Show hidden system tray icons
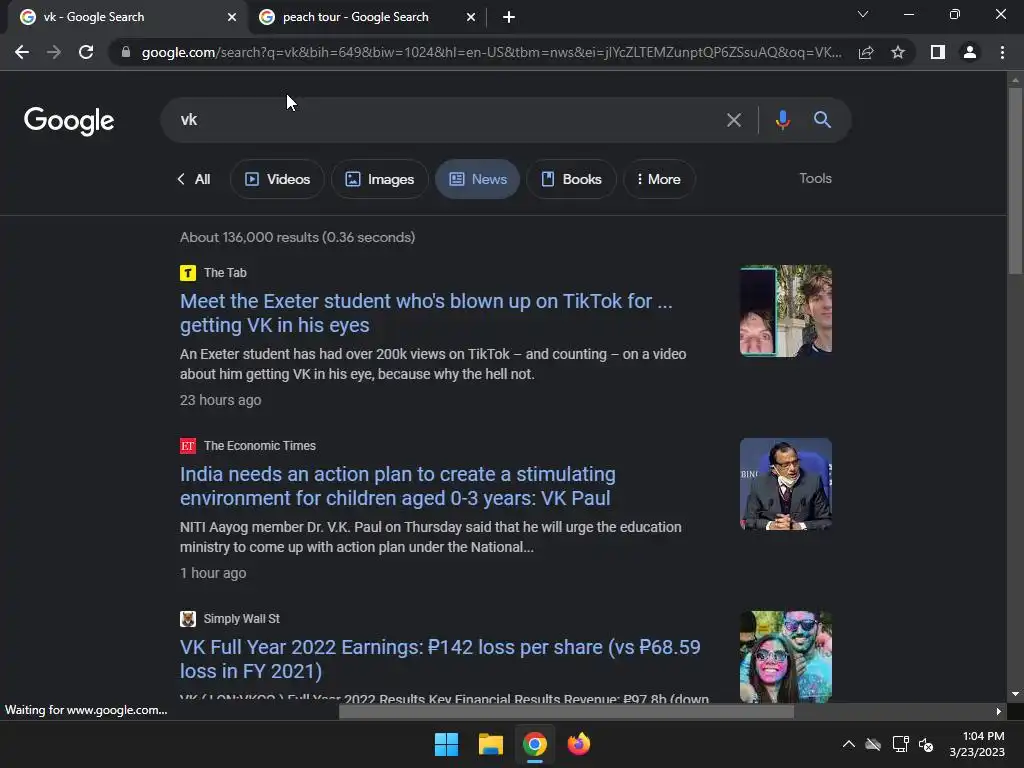Screen dimensions: 1024x768 tap(848, 744)
